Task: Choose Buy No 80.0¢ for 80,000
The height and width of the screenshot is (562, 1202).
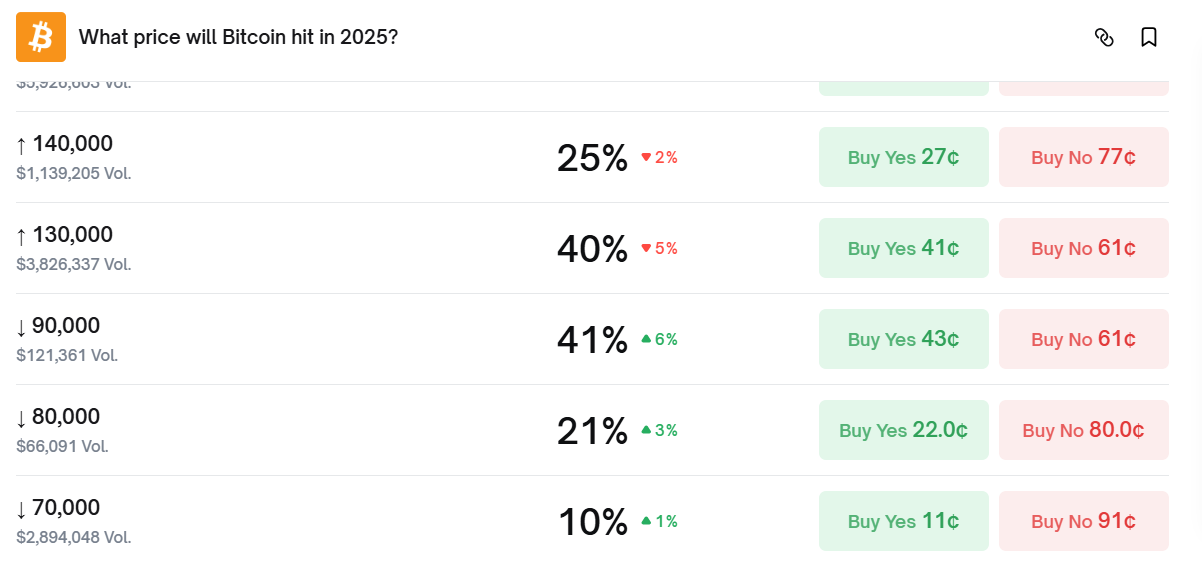Action: point(1083,430)
